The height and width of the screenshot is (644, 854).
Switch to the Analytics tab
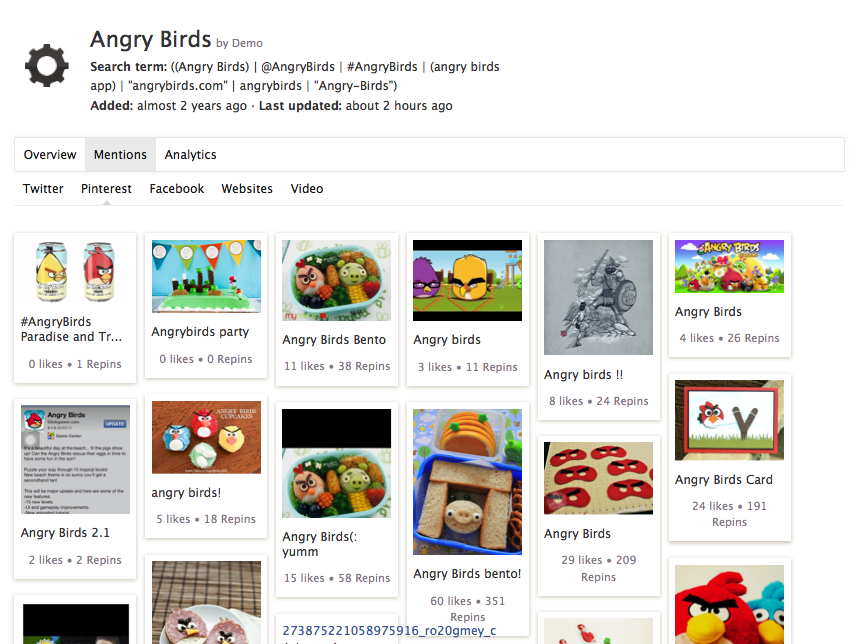click(x=190, y=155)
